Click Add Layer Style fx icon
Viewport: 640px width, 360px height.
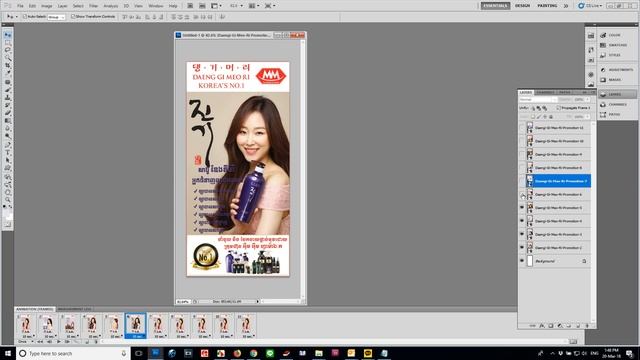click(542, 326)
